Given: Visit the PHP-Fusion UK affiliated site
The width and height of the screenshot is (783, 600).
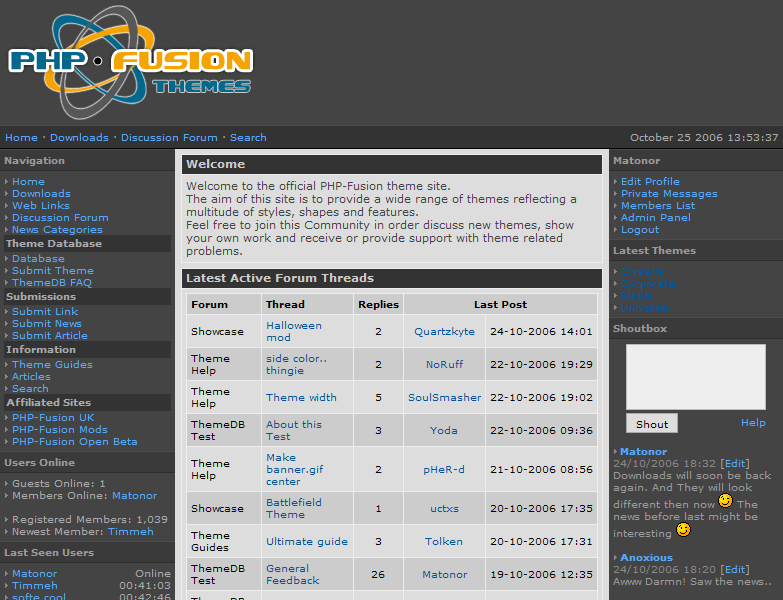Looking at the screenshot, I should [53, 417].
